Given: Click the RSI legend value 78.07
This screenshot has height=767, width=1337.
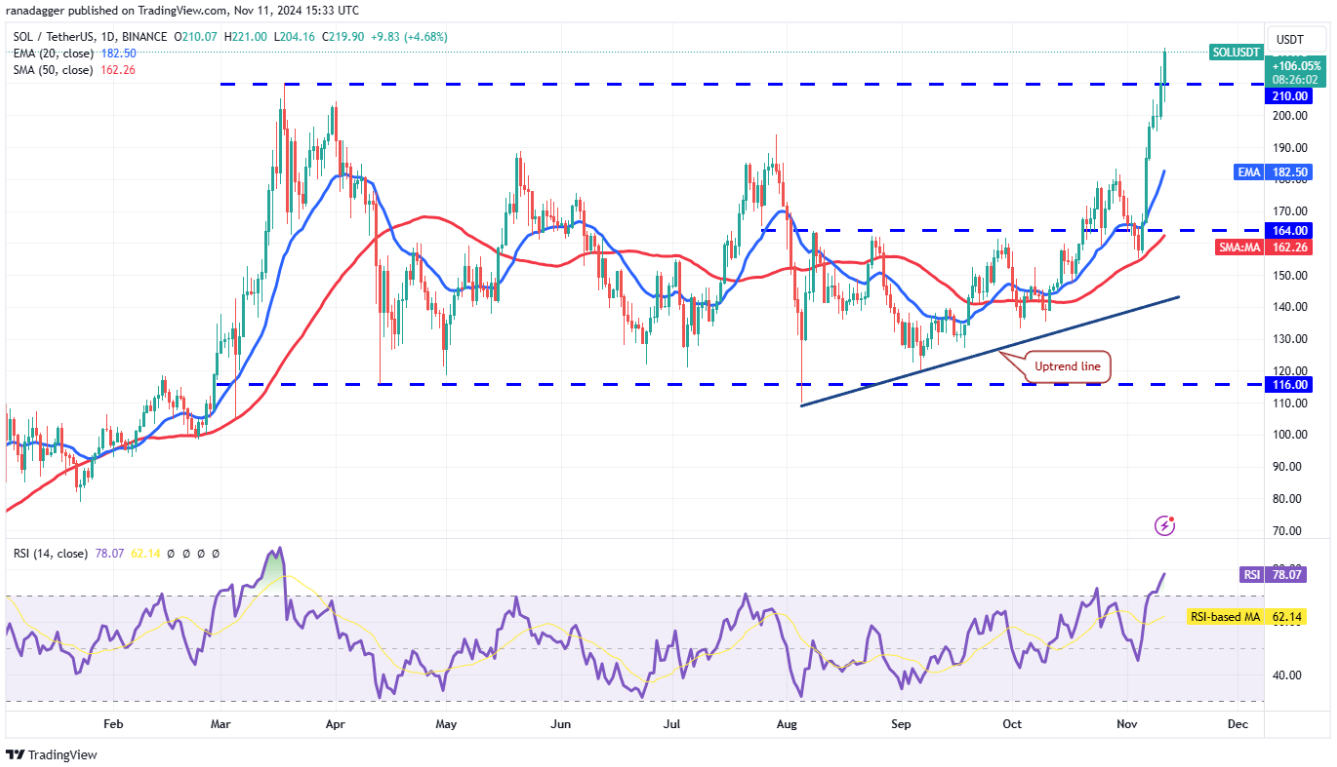Looking at the screenshot, I should click(x=112, y=553).
